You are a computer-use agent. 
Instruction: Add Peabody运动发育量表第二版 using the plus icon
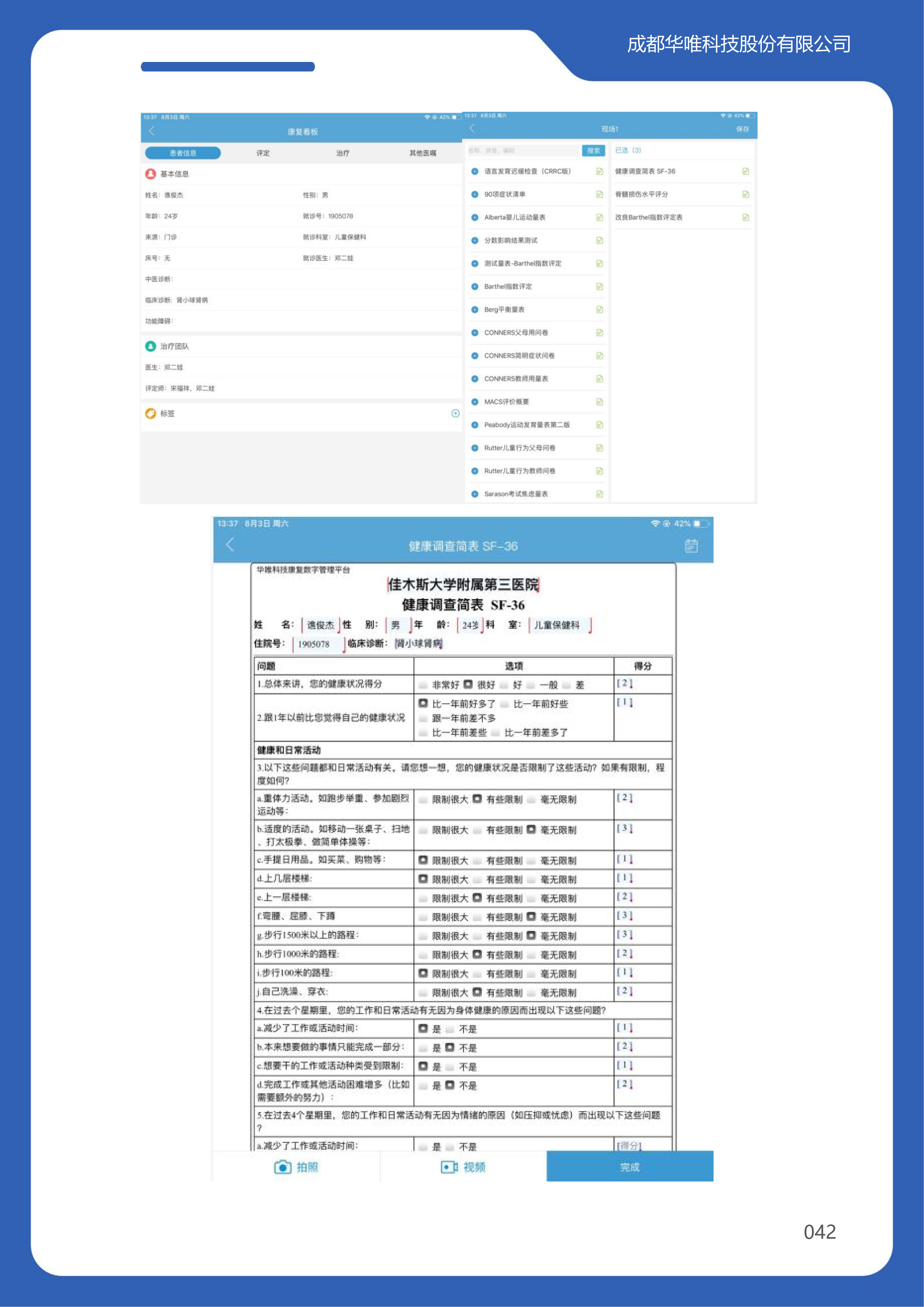click(x=474, y=425)
